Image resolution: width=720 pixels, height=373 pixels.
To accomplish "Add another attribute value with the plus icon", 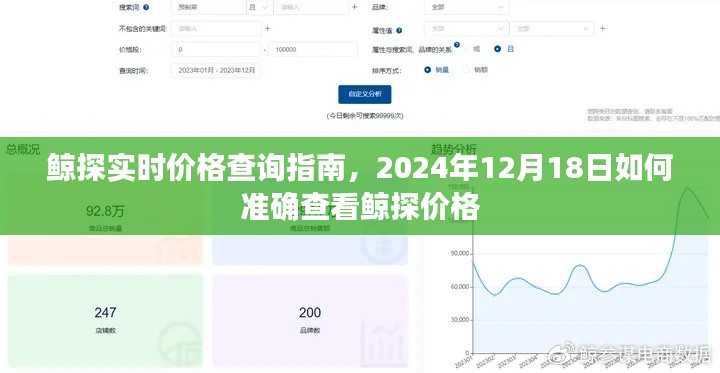I will click(602, 28).
